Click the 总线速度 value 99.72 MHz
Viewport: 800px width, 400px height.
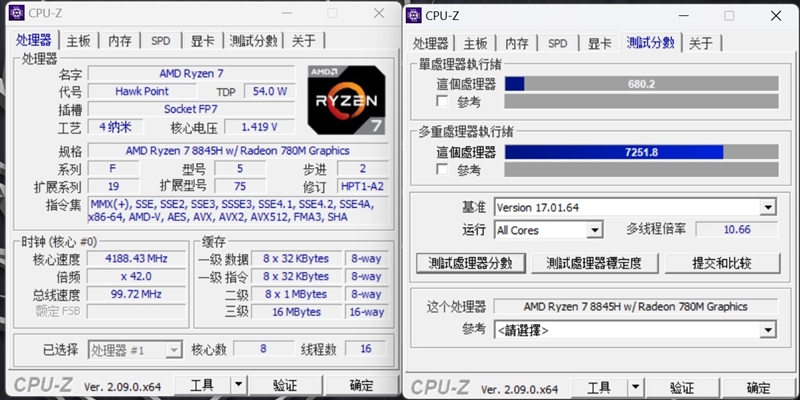[x=136, y=294]
